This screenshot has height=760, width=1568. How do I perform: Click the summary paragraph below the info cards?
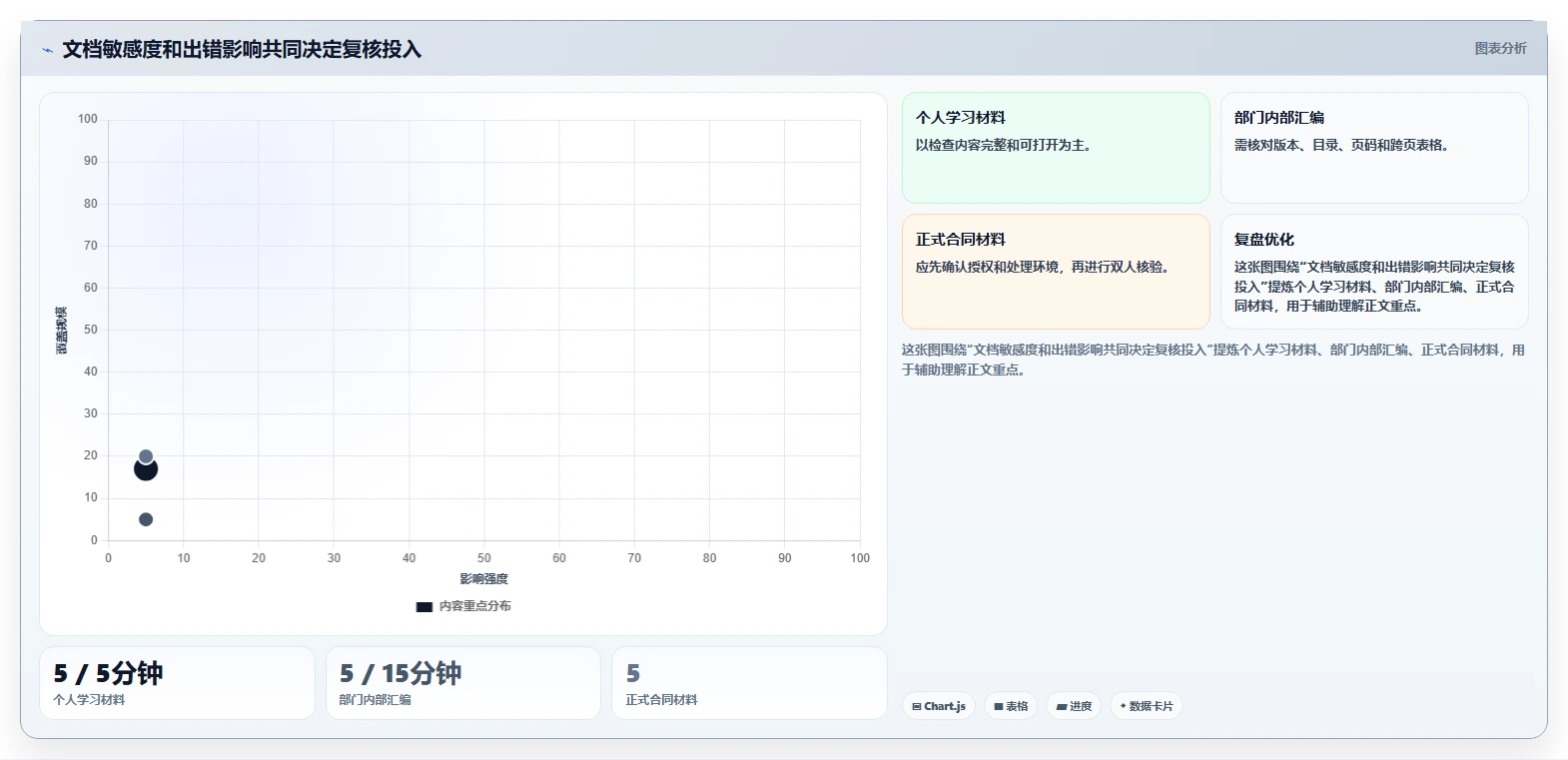(1213, 360)
